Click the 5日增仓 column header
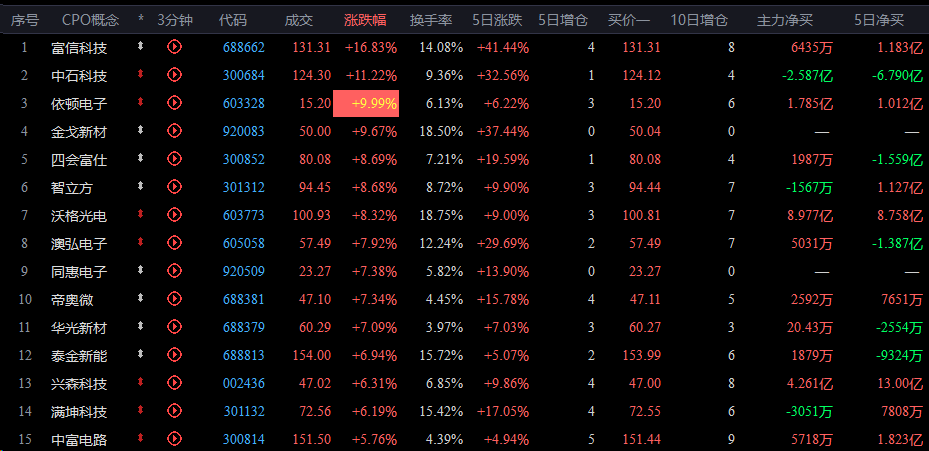The image size is (929, 451). [x=563, y=20]
